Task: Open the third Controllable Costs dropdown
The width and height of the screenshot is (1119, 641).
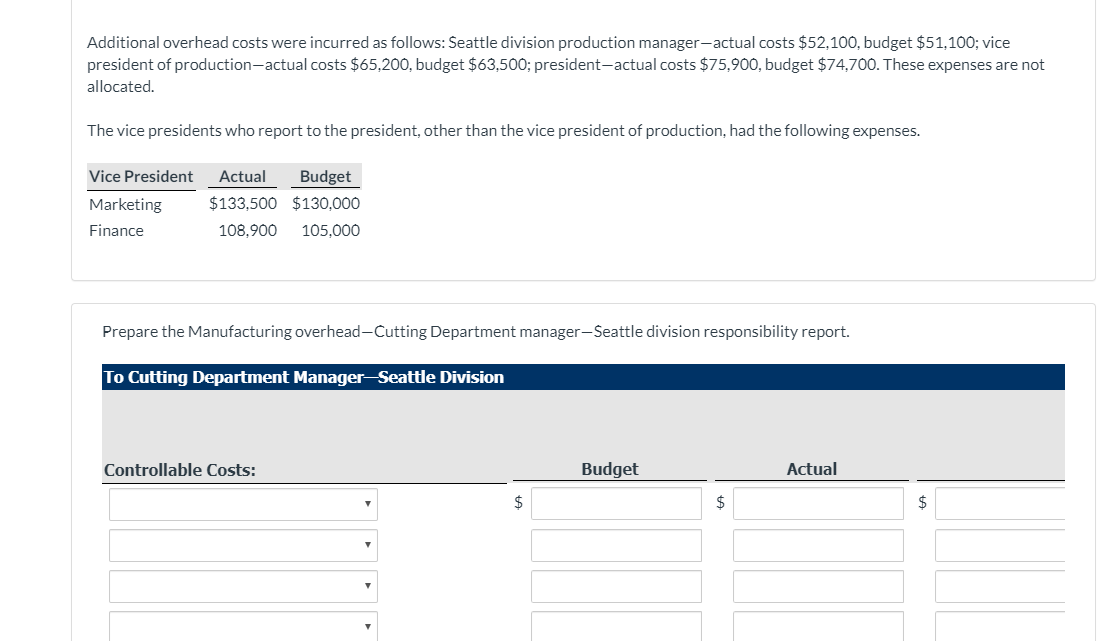Action: point(243,586)
